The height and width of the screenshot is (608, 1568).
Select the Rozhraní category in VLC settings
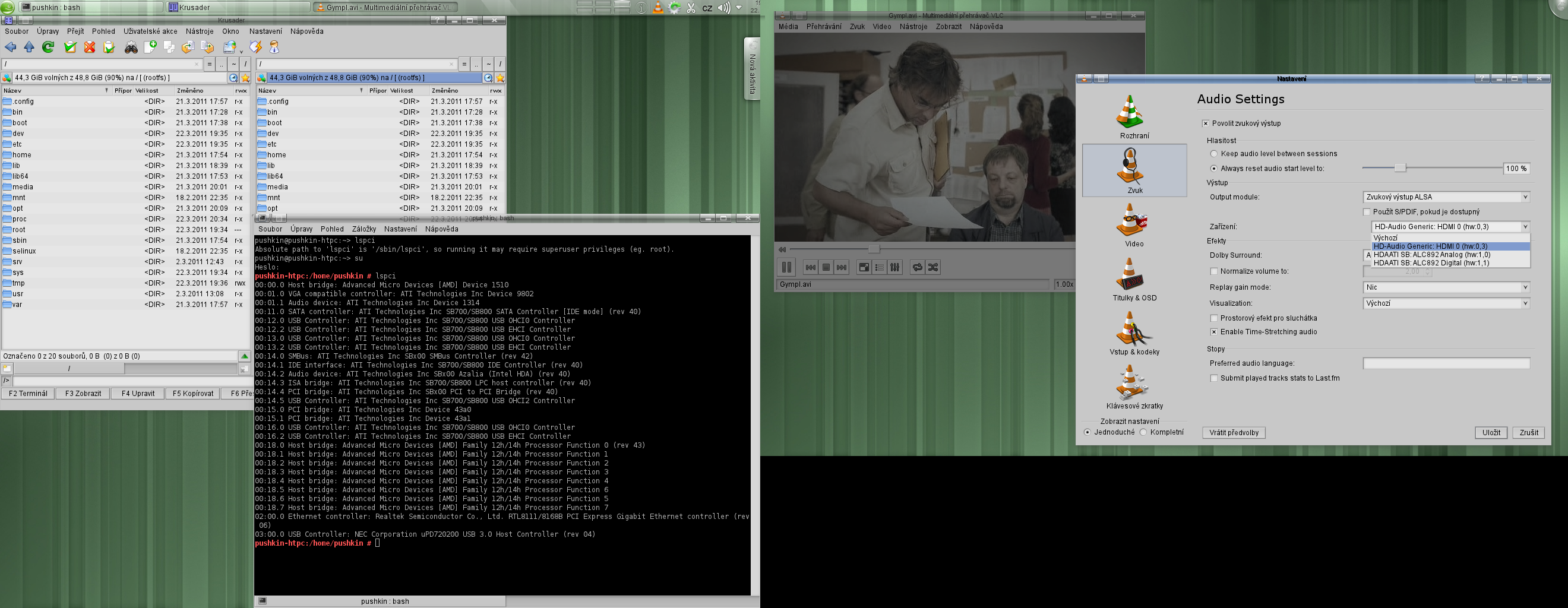click(1134, 117)
